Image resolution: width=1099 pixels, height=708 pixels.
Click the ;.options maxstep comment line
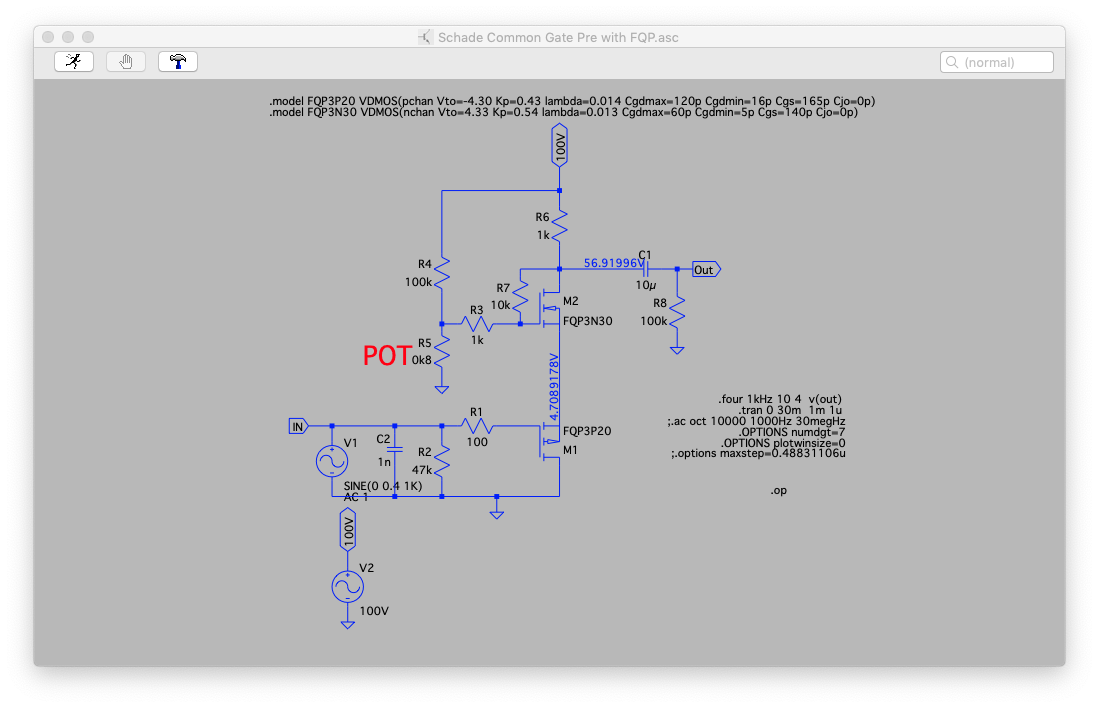pos(758,454)
